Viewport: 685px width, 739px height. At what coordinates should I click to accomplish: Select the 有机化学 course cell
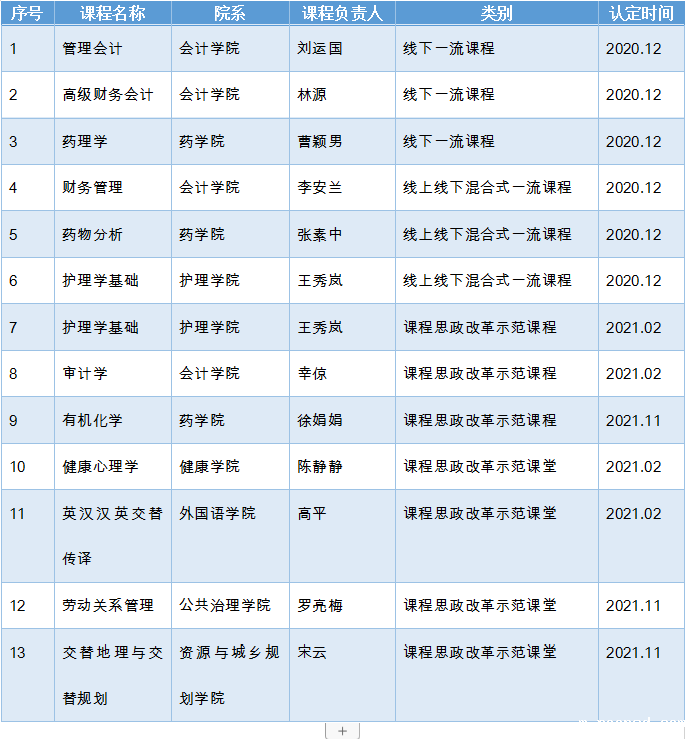93,420
